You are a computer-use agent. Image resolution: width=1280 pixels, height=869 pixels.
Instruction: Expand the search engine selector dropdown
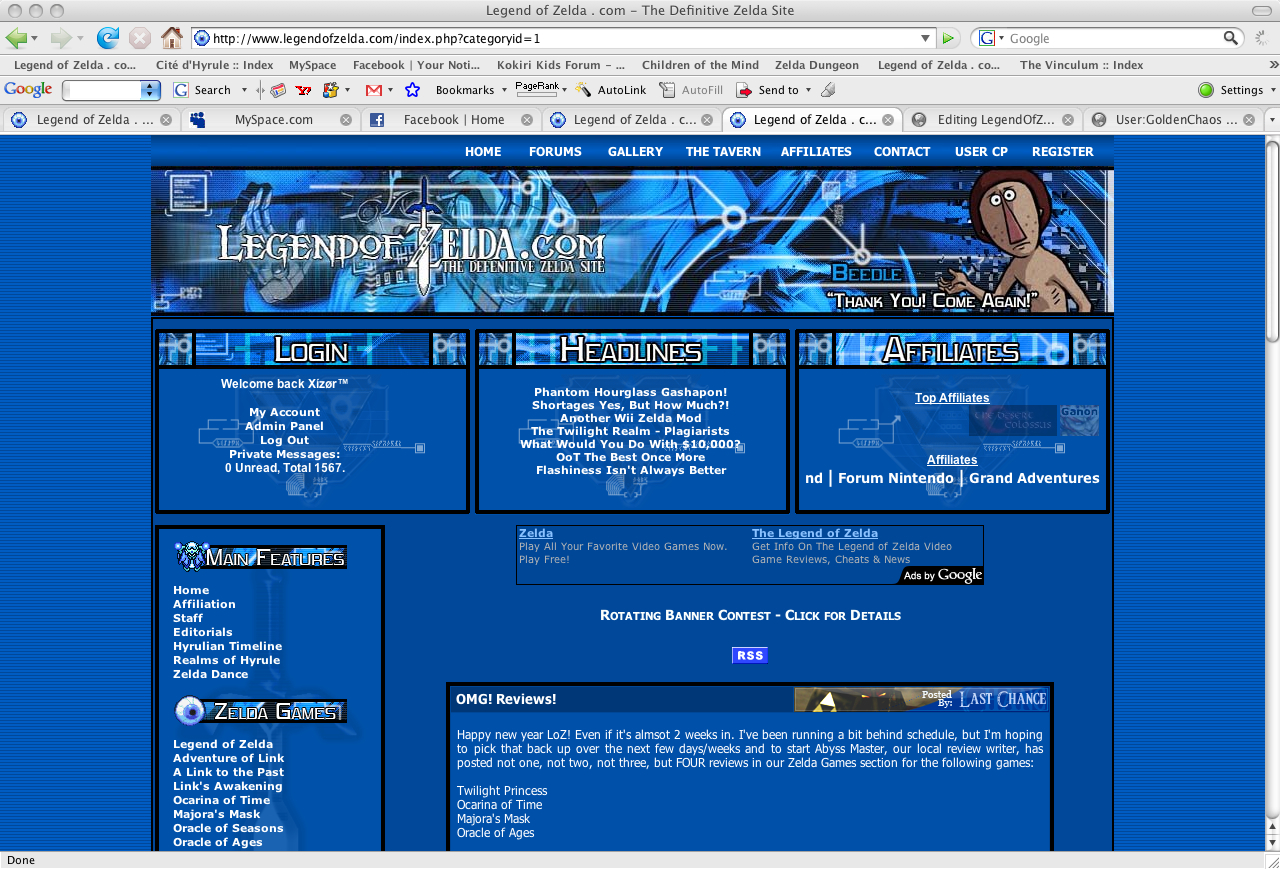[990, 38]
